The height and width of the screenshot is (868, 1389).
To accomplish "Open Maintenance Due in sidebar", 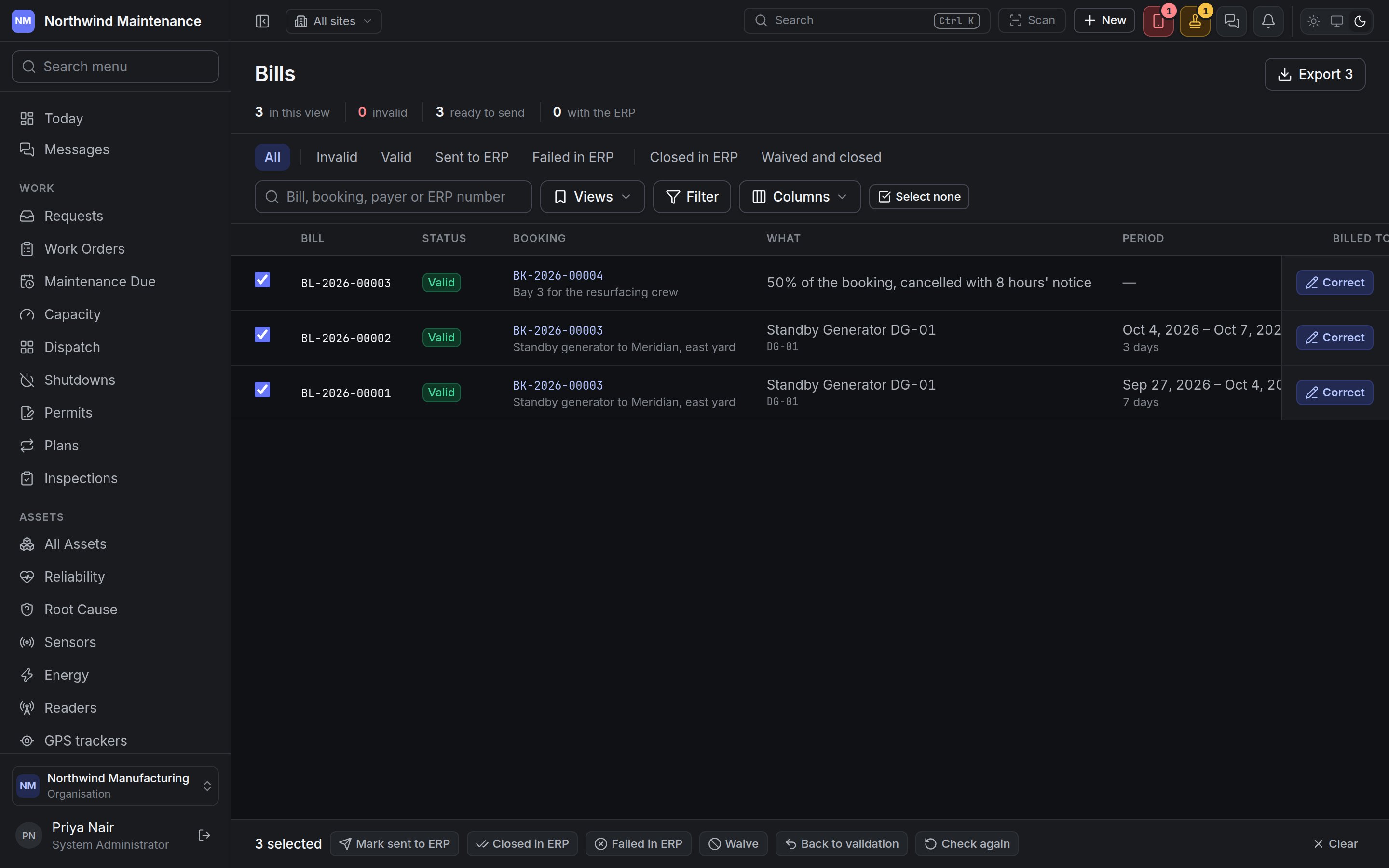I will click(x=115, y=281).
